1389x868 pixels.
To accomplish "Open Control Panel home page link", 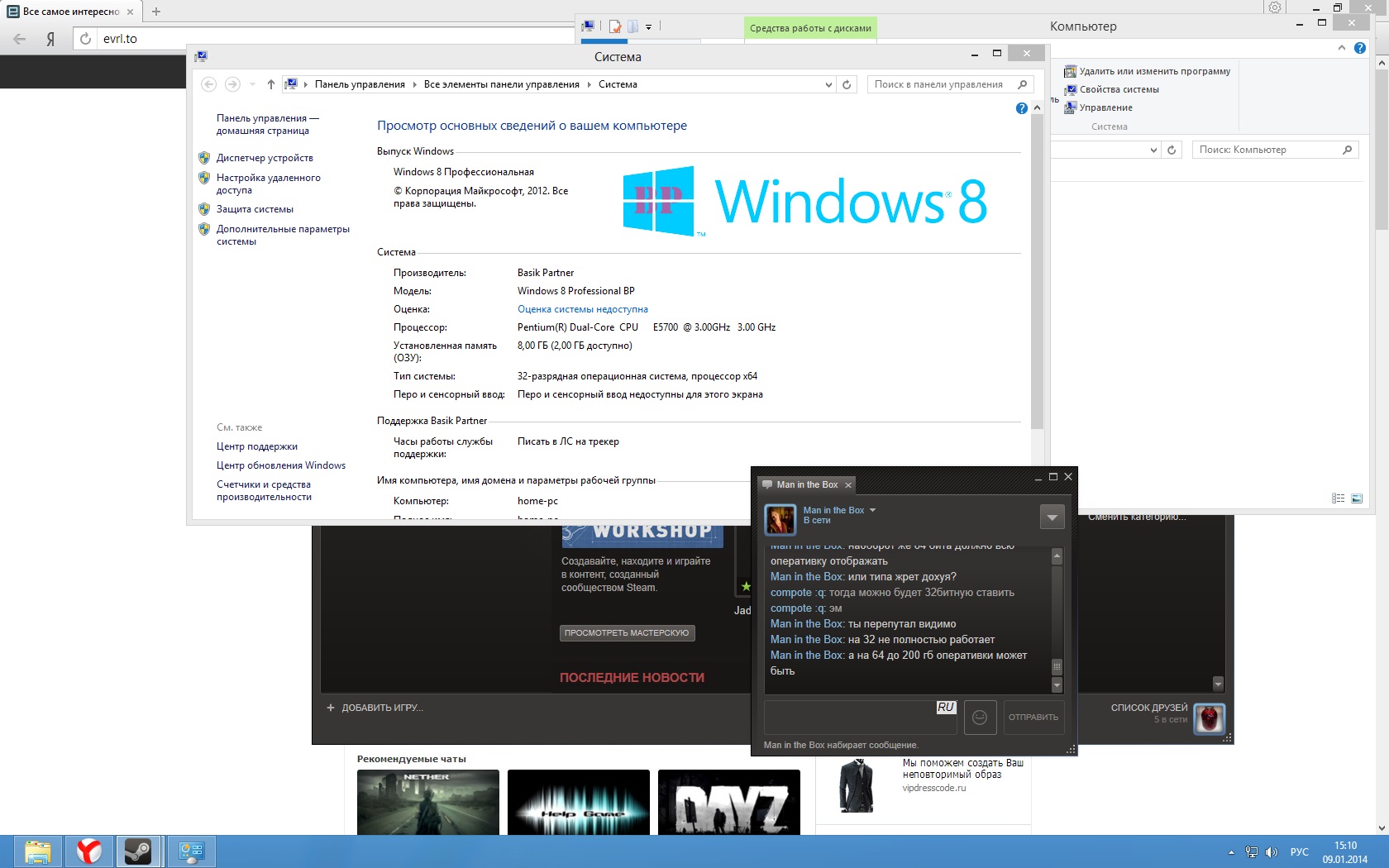I will click(267, 124).
